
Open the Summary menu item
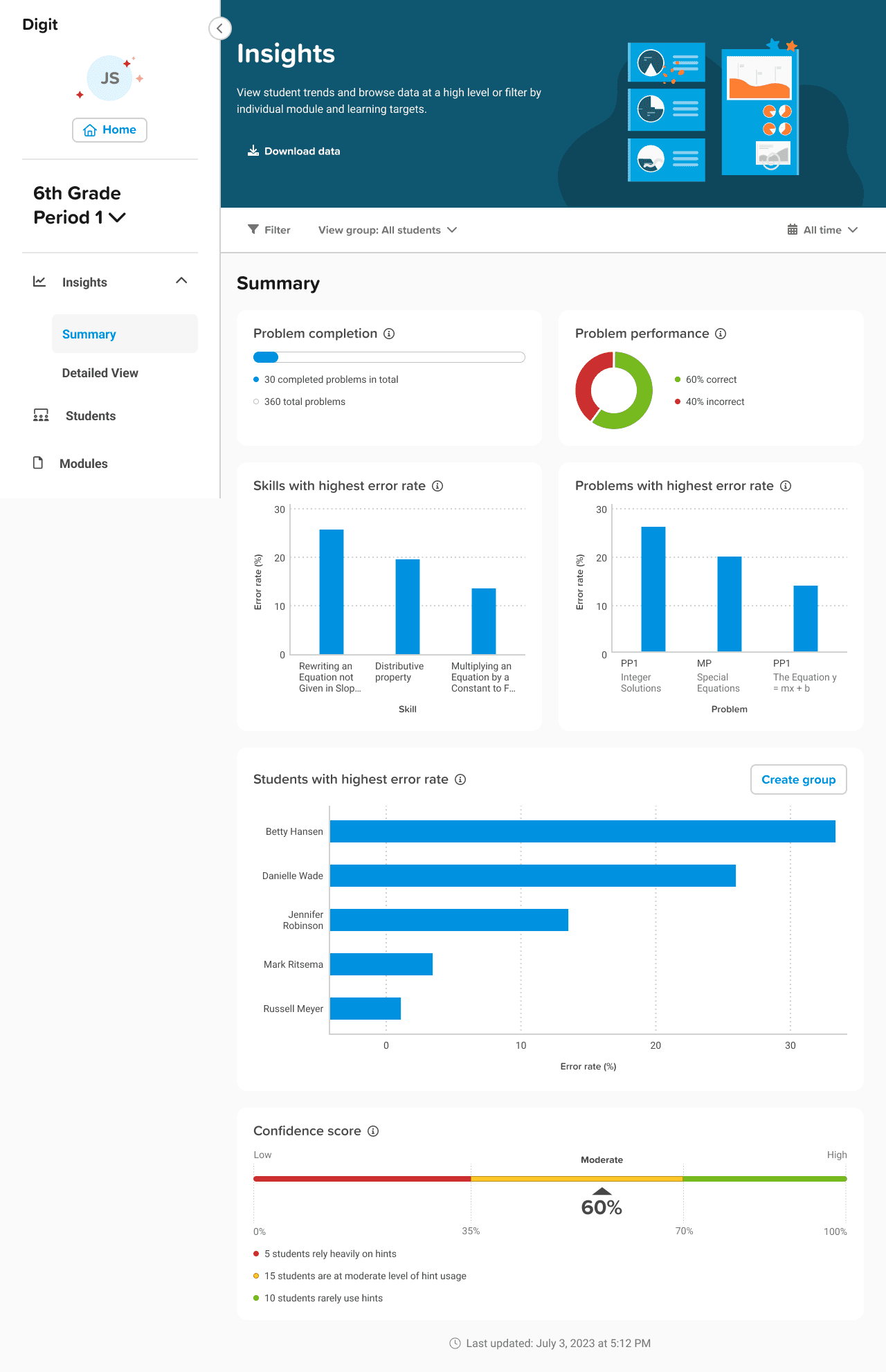tap(125, 334)
